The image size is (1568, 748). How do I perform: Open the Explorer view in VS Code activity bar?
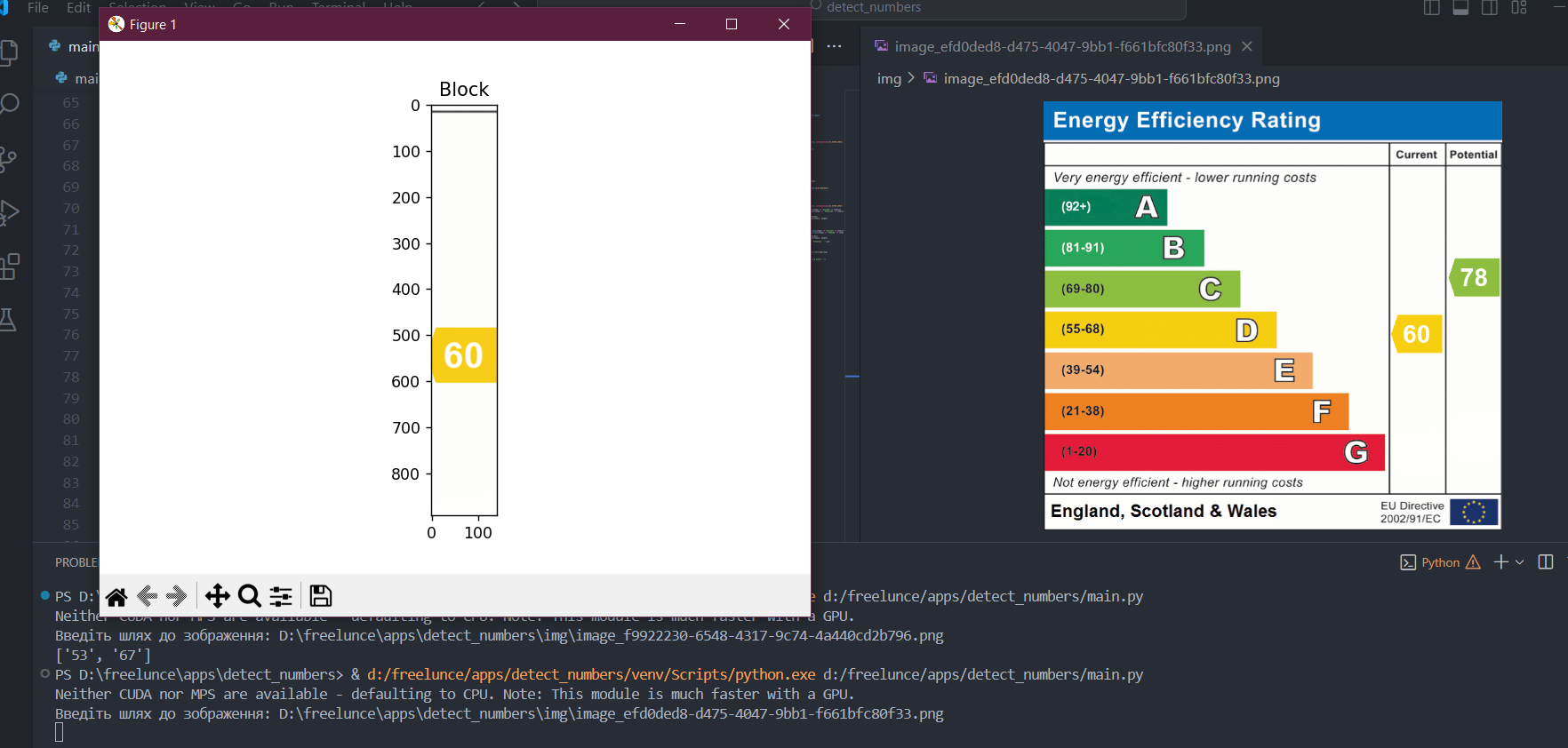point(9,53)
